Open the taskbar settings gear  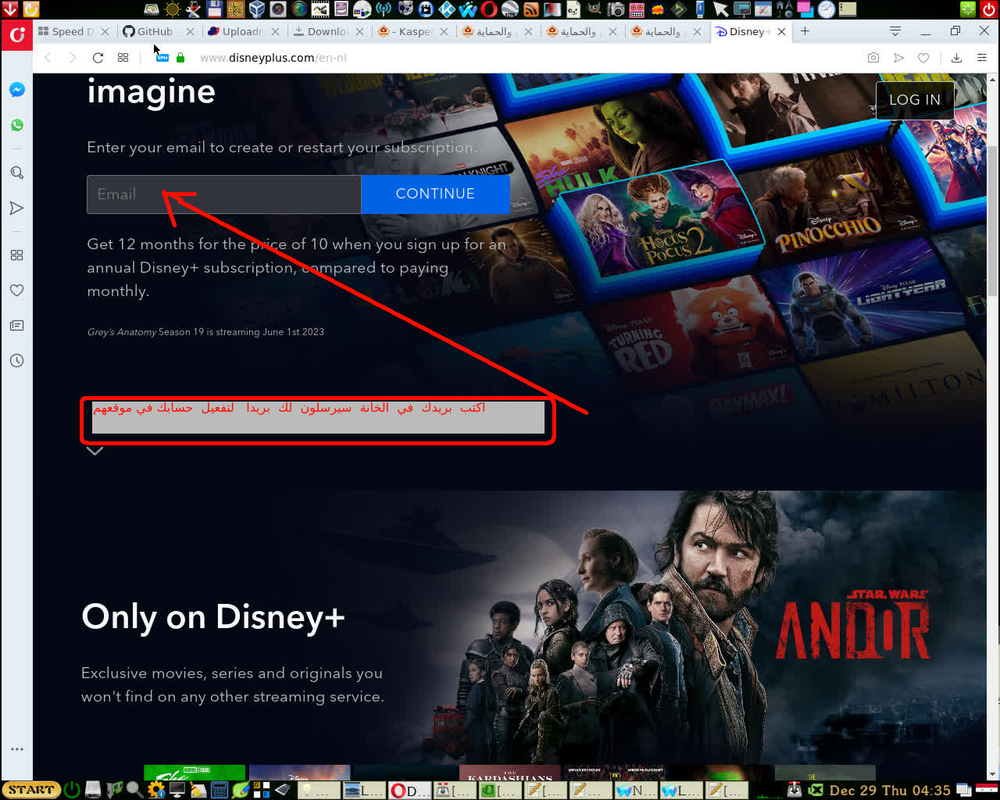[155, 790]
